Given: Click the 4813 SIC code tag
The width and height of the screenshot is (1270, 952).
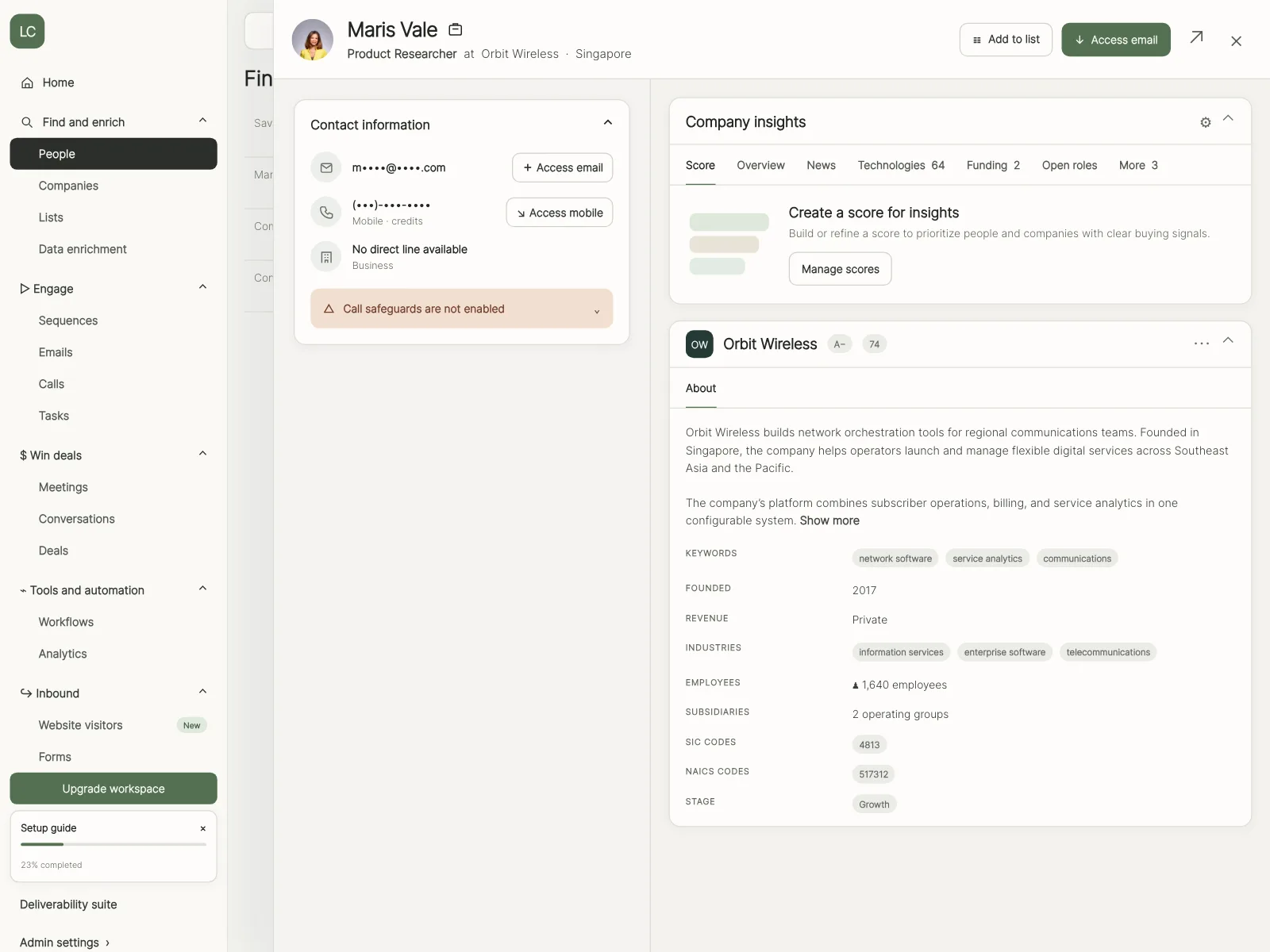Looking at the screenshot, I should click(x=869, y=745).
